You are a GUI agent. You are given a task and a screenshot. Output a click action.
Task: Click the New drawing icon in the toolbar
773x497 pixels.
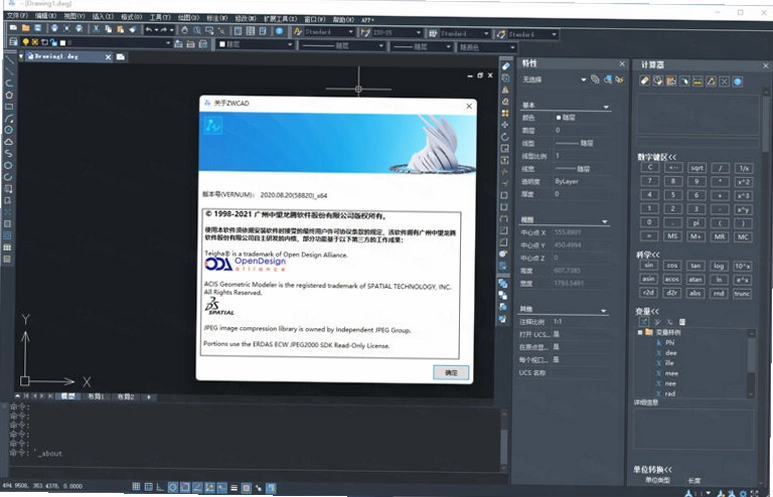pyautogui.click(x=13, y=29)
